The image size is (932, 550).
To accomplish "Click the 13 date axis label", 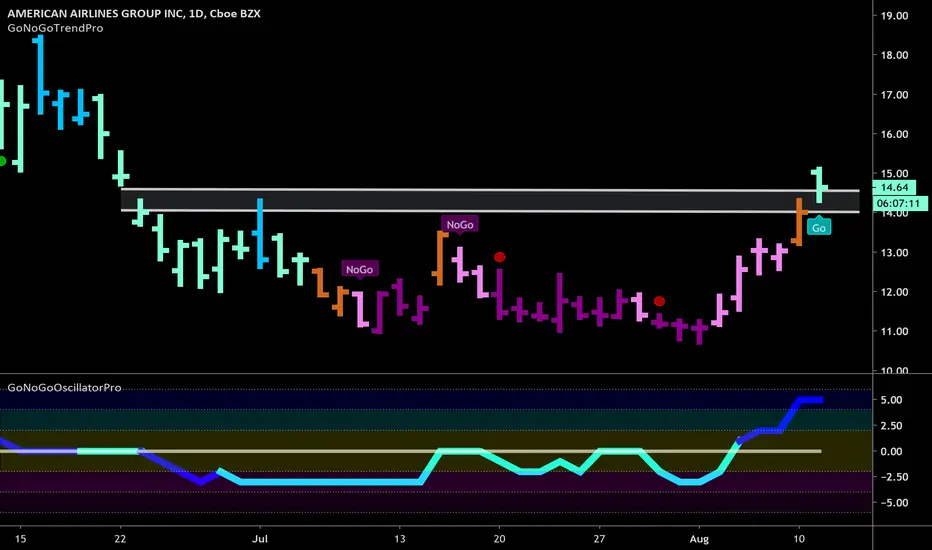I will (399, 539).
